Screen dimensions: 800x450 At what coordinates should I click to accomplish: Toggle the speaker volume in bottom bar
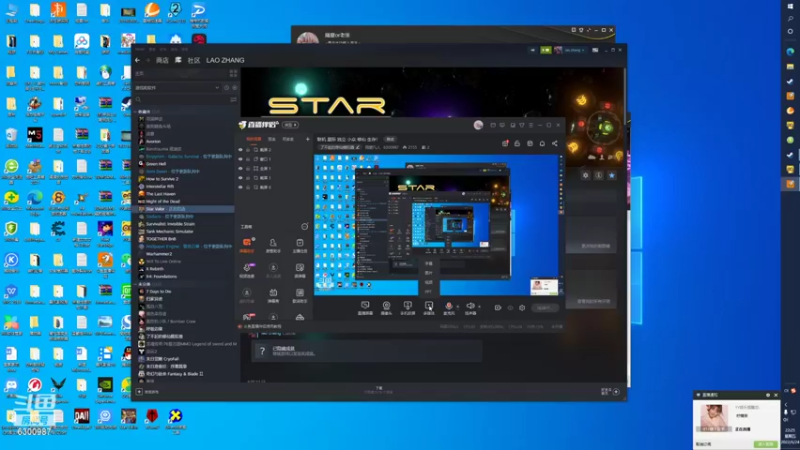pos(470,308)
